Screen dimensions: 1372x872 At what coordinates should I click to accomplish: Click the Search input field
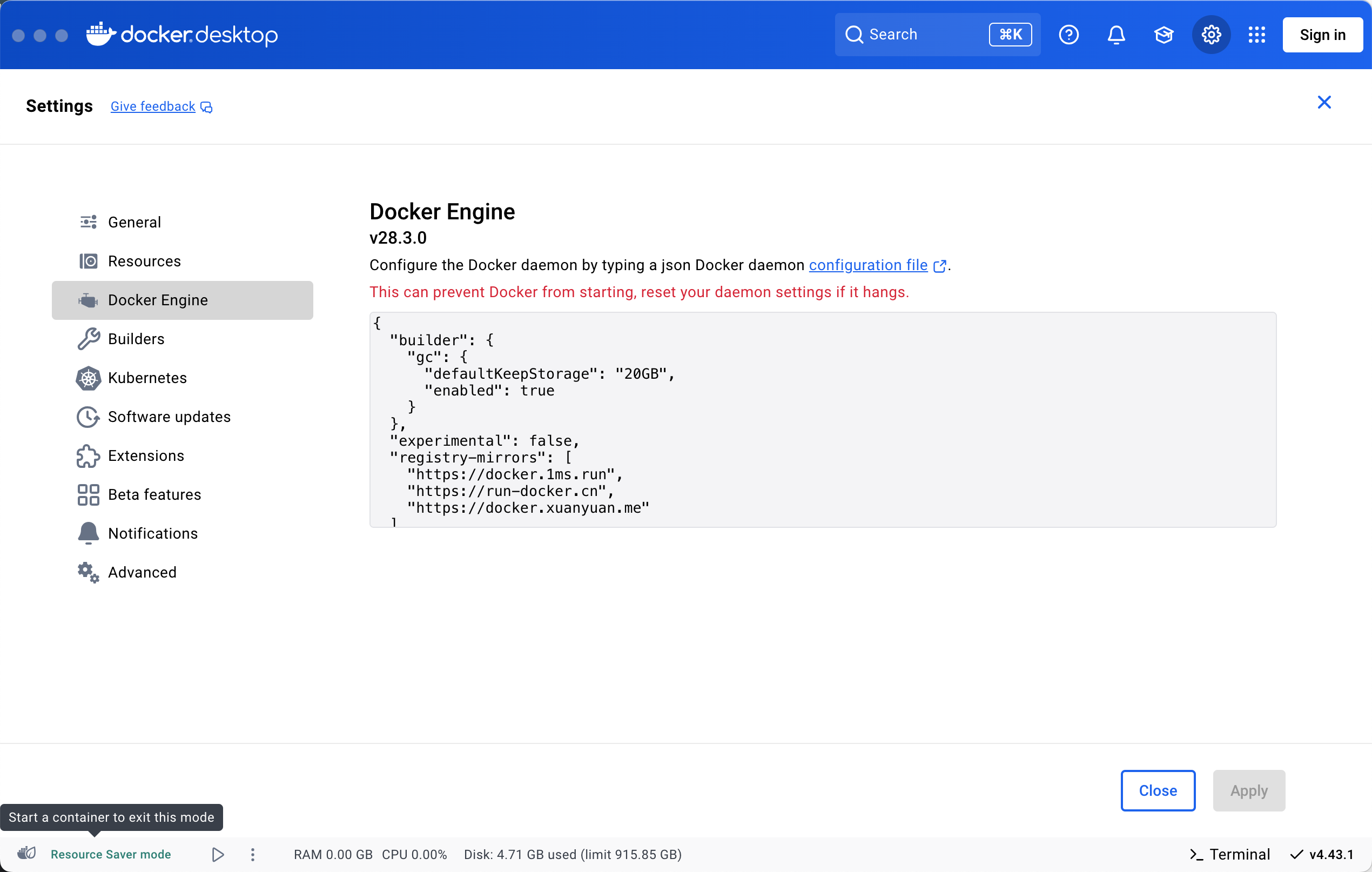937,35
